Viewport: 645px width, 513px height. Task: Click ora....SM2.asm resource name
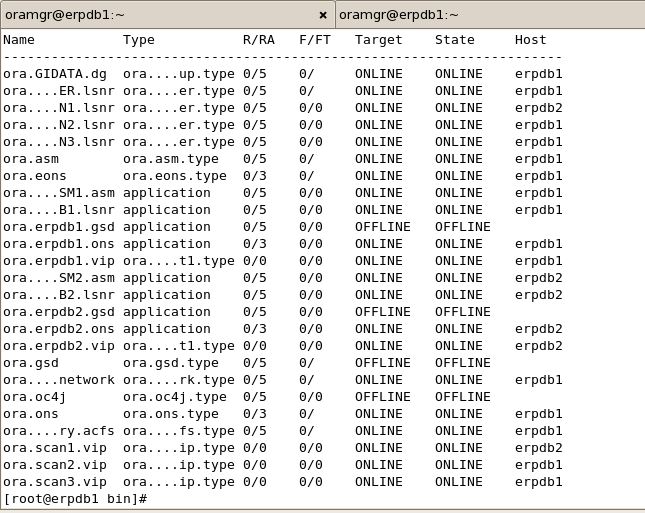point(59,278)
